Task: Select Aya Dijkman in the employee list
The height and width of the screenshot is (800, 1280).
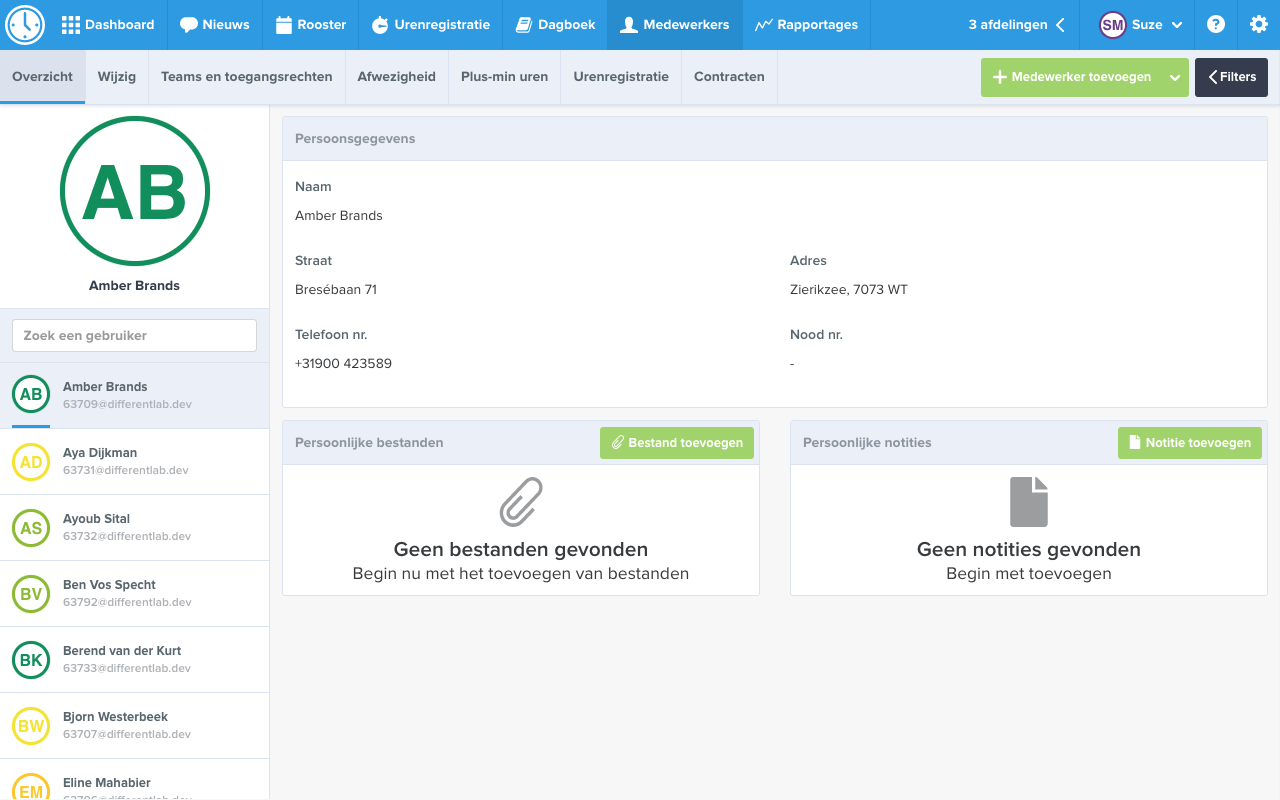Action: pos(134,461)
